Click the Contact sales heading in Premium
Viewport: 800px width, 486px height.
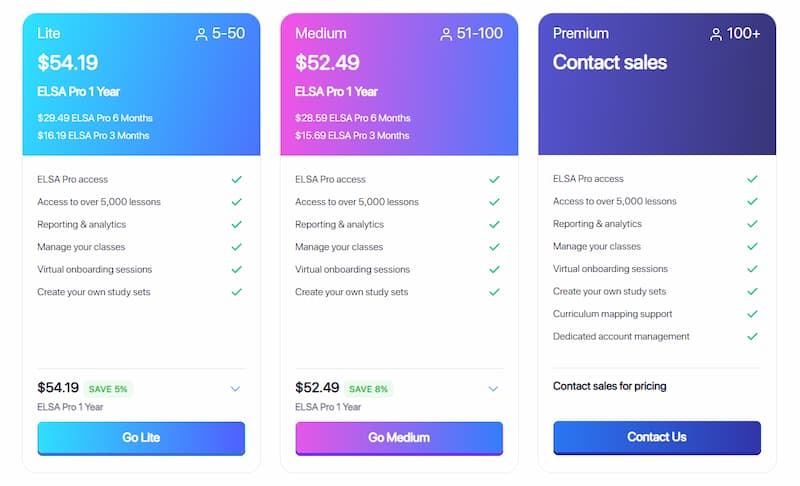610,62
